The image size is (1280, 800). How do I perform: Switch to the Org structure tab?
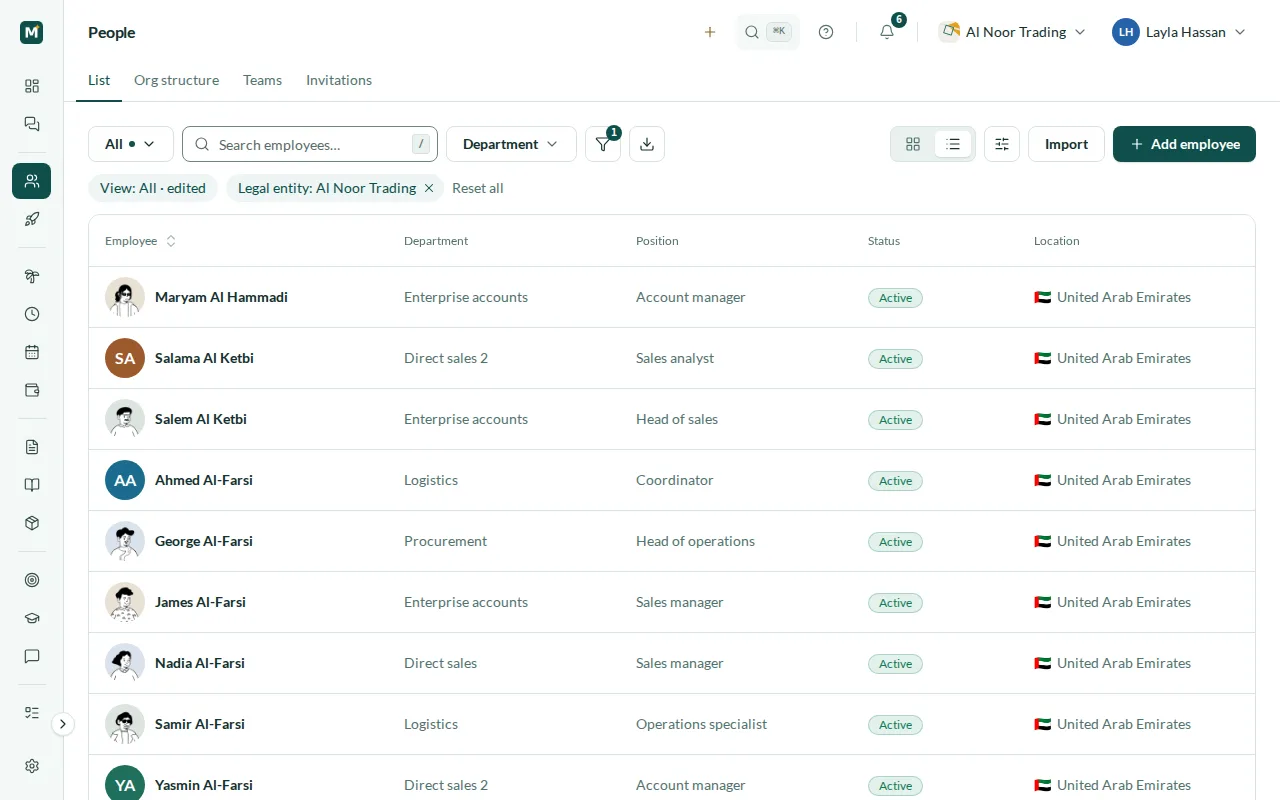coord(176,80)
